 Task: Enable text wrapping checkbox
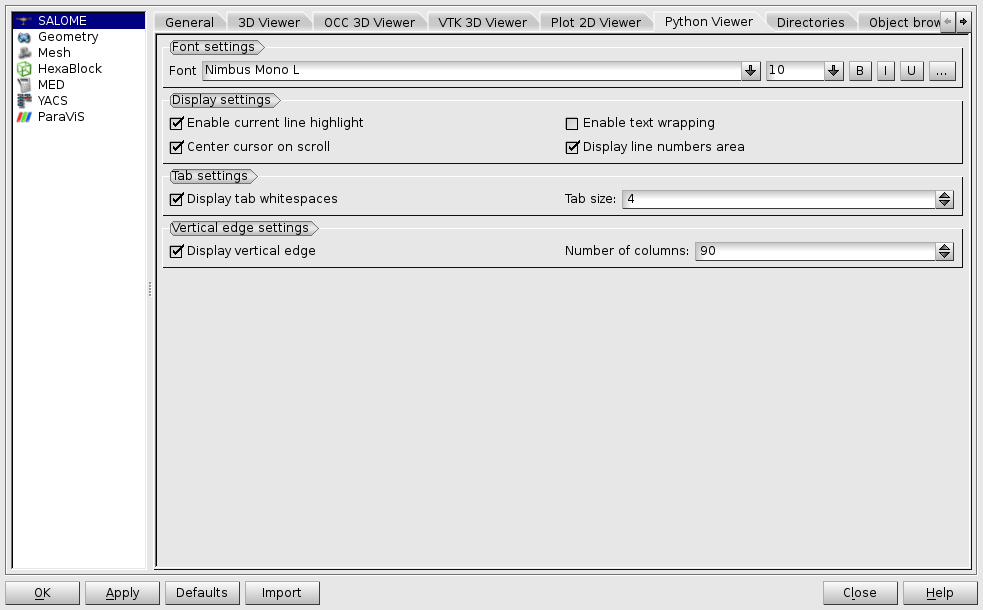tap(573, 123)
